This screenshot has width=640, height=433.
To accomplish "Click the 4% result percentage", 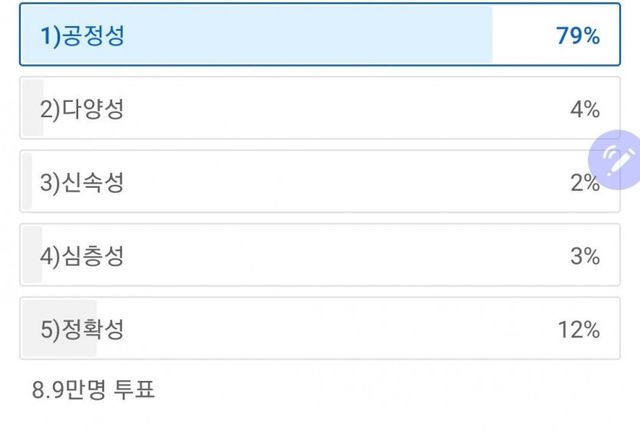I will (x=584, y=109).
